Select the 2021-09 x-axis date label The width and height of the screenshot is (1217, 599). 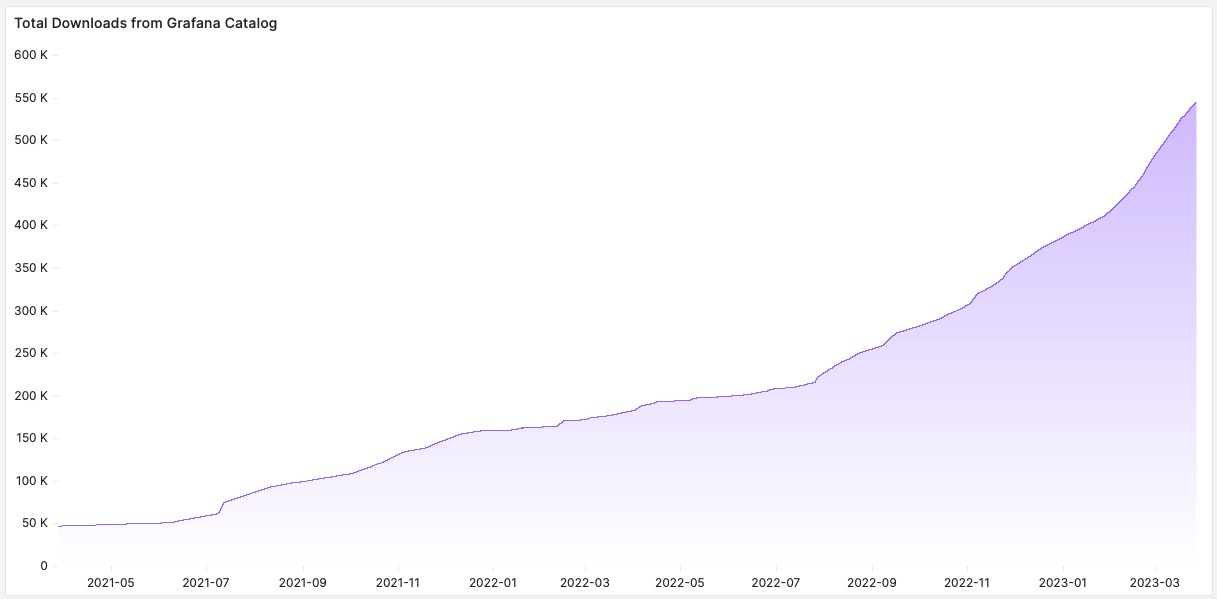tap(302, 582)
